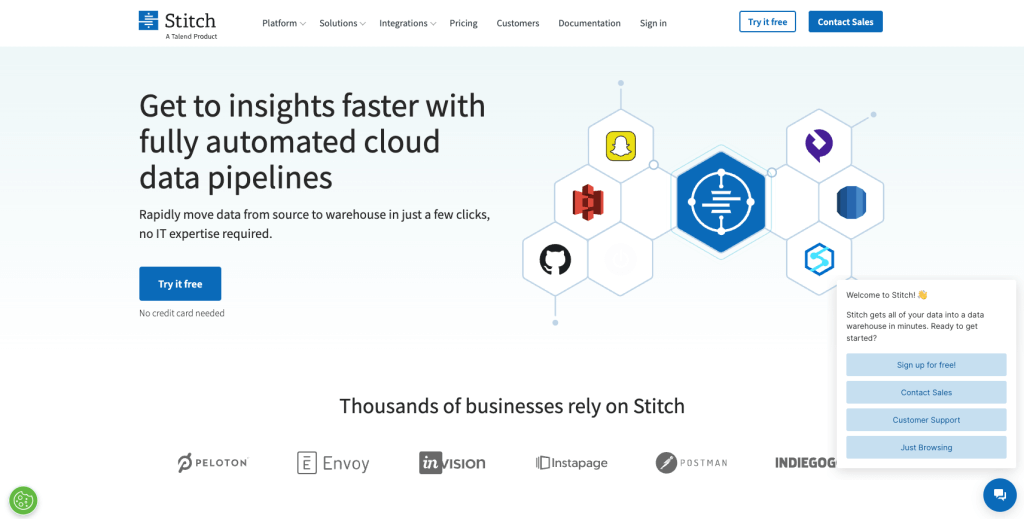Expand the Solutions menu

coord(342,23)
